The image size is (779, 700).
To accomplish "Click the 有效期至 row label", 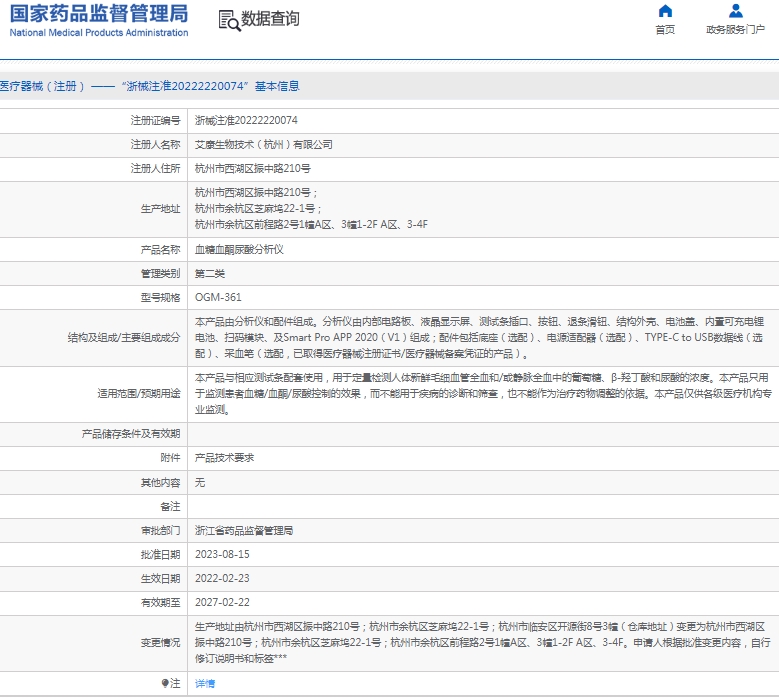I will pos(160,602).
